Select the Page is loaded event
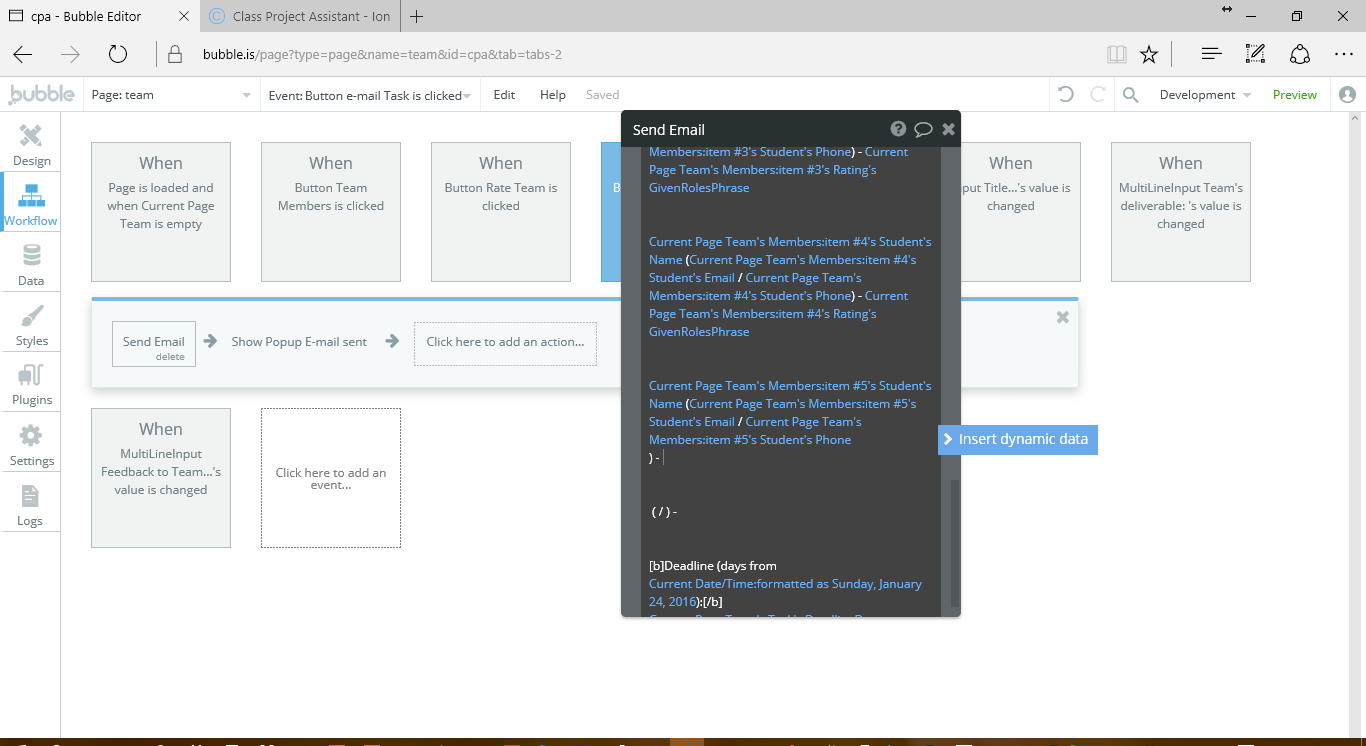Viewport: 1366px width, 746px height. click(x=161, y=212)
